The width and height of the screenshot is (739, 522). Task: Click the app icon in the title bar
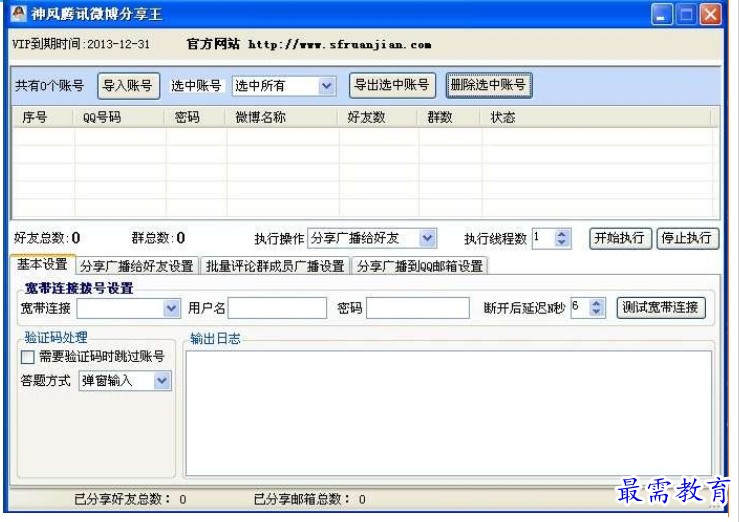tap(18, 13)
